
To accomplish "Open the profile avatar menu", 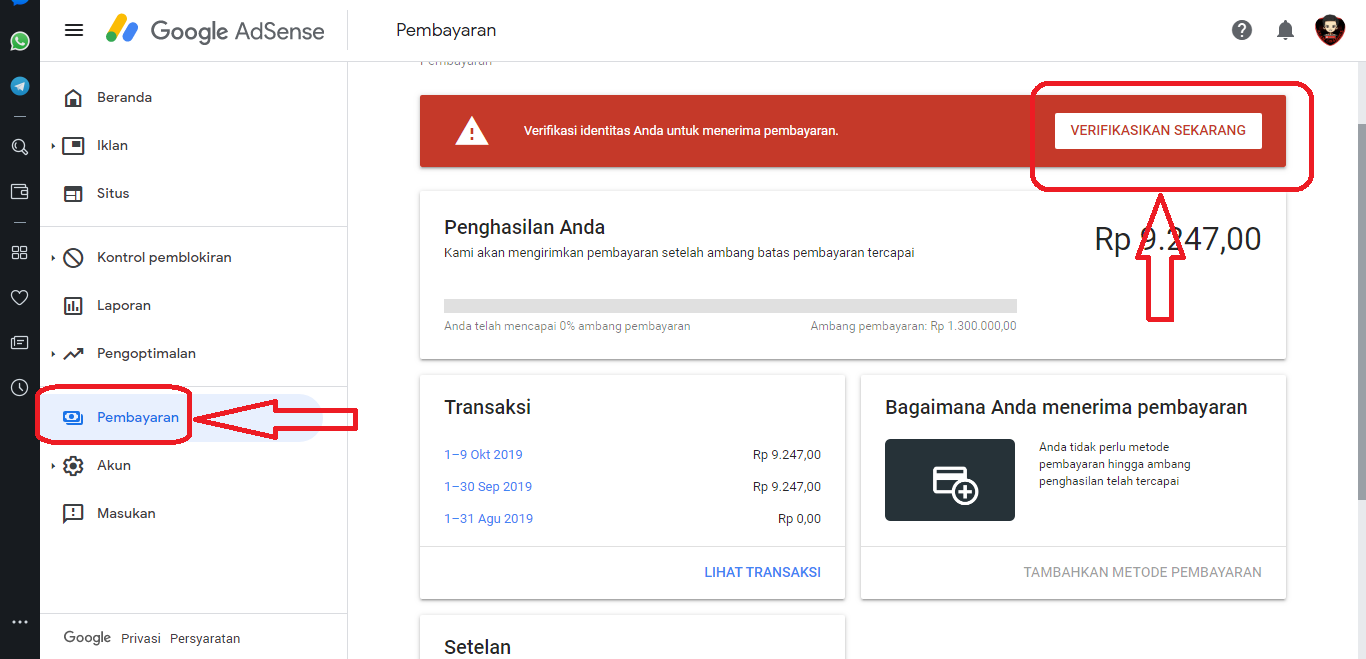I will [x=1330, y=30].
